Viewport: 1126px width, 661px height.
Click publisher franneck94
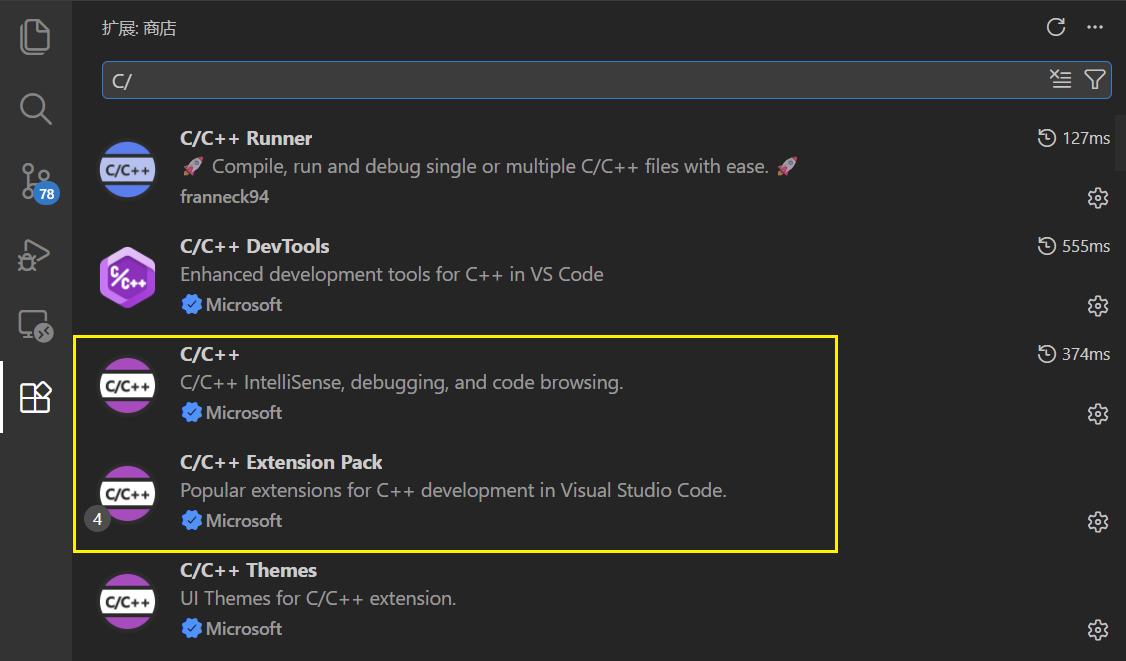[x=224, y=197]
